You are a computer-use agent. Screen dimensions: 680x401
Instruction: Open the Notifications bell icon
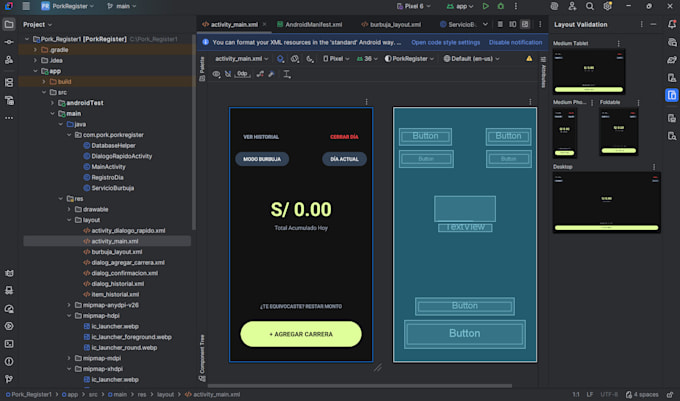672,24
